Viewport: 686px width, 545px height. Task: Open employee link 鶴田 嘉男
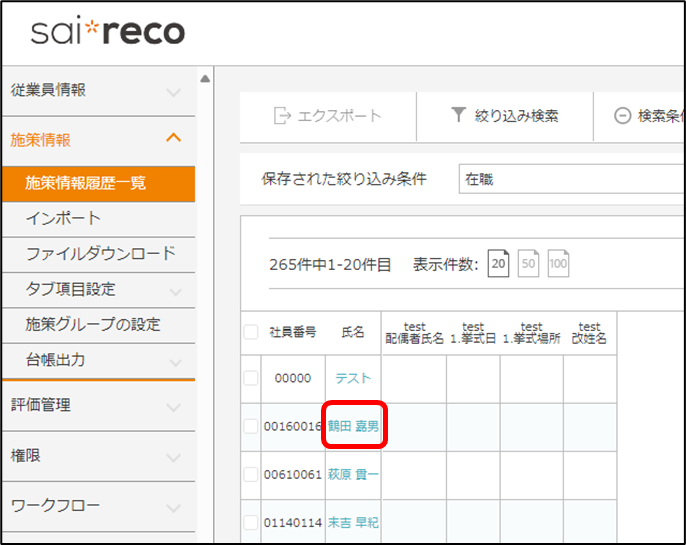pyautogui.click(x=353, y=426)
